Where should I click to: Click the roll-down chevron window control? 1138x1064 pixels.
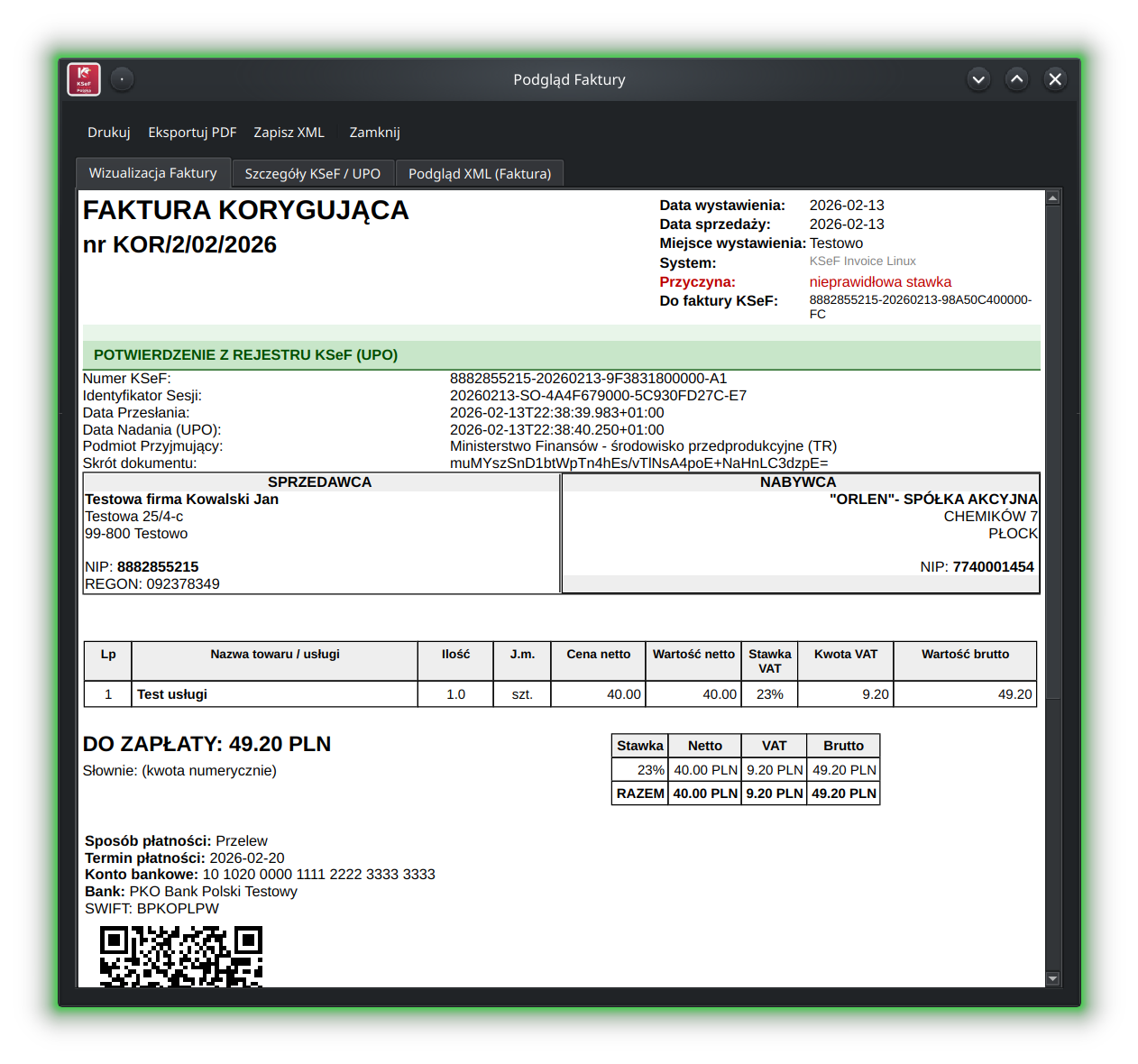click(978, 79)
